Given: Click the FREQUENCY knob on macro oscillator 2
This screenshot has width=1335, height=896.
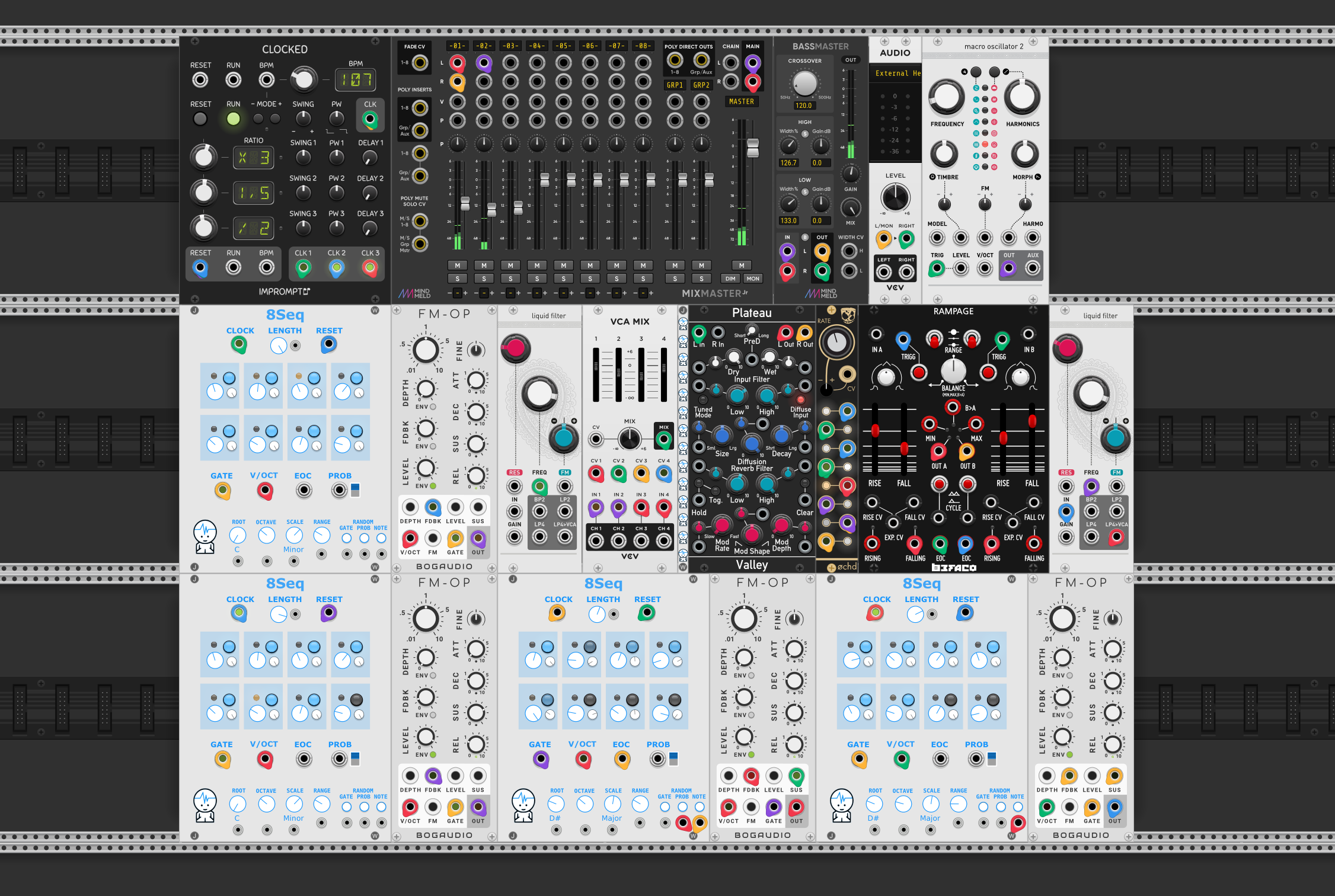Looking at the screenshot, I should 946,97.
